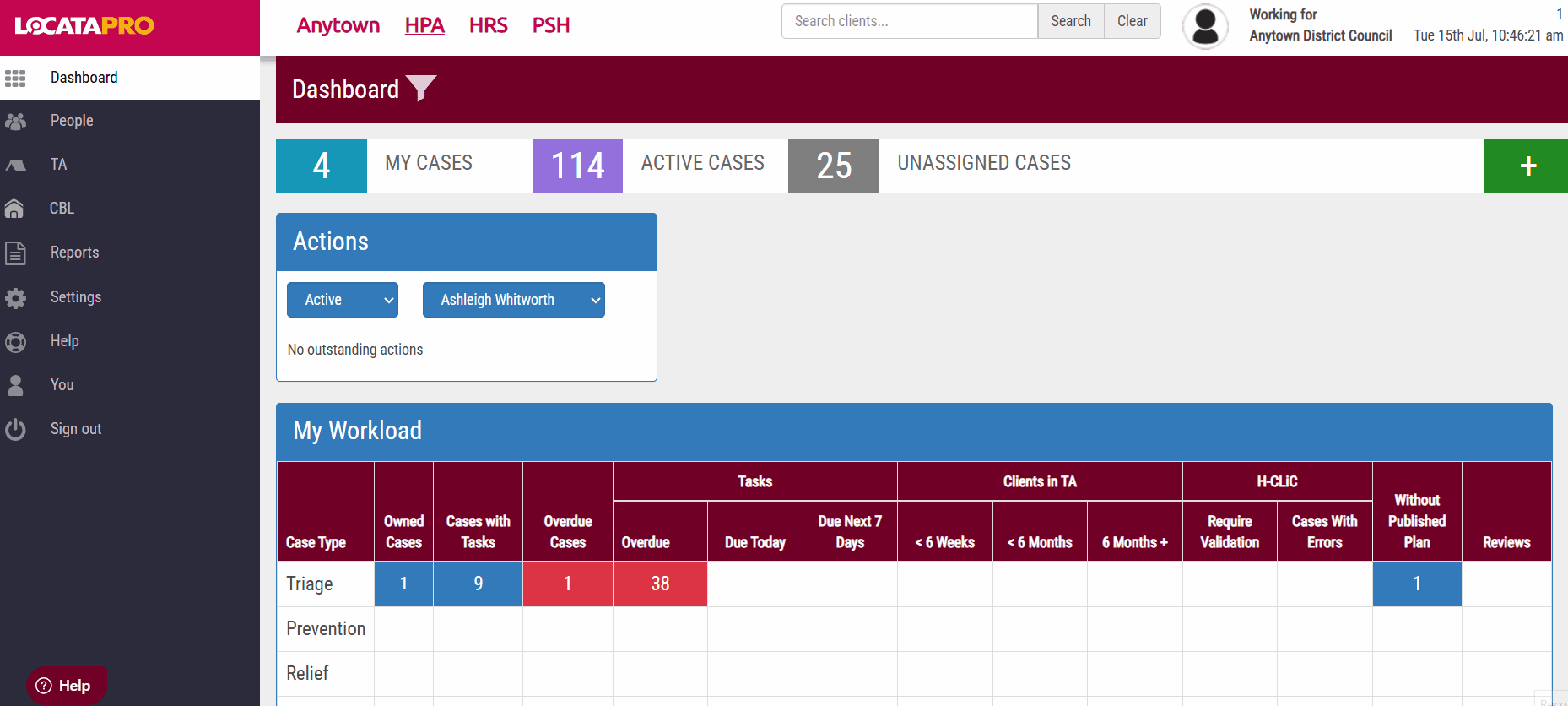
Task: Click Triage Overdue tasks value 38
Action: click(x=660, y=584)
